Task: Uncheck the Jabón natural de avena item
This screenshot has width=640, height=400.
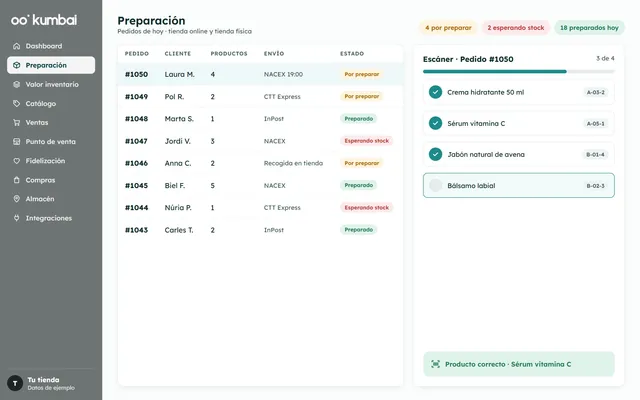Action: click(436, 154)
